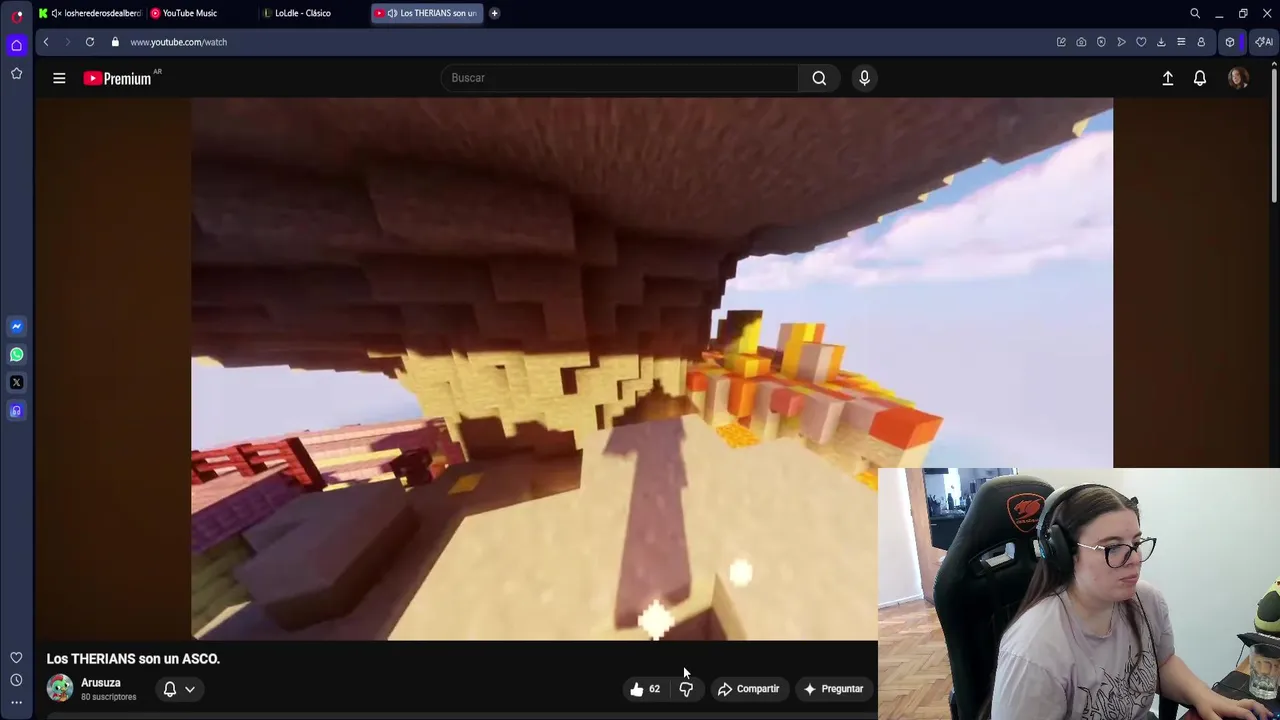
Task: Dislike the video with thumbs down
Action: point(686,689)
